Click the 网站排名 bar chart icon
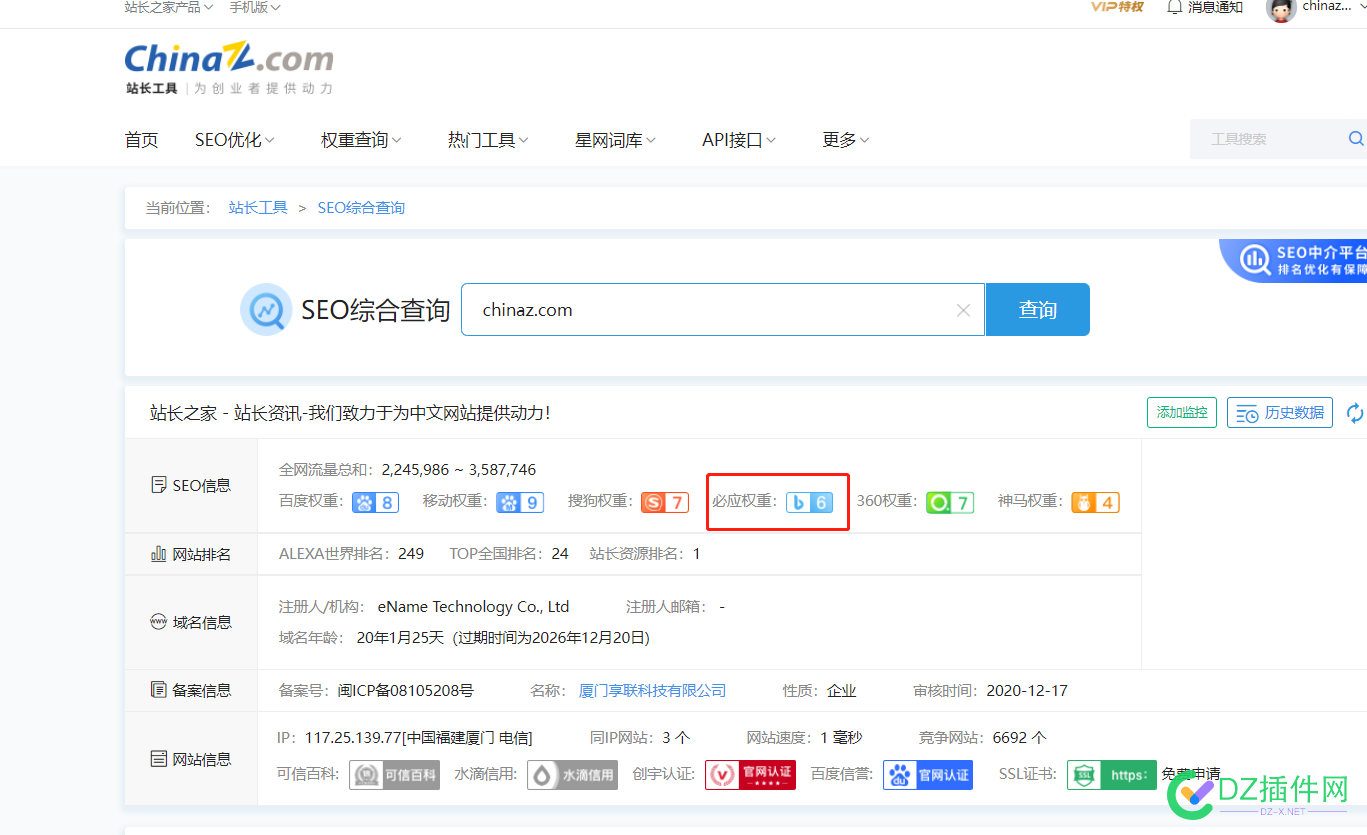Image resolution: width=1367 pixels, height=835 pixels. (158, 554)
